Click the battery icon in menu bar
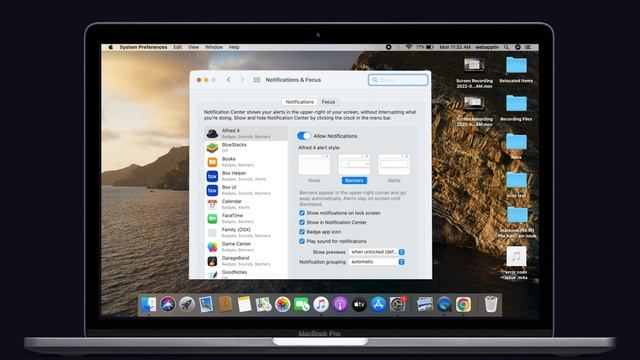Image resolution: width=640 pixels, height=360 pixels. coord(429,47)
